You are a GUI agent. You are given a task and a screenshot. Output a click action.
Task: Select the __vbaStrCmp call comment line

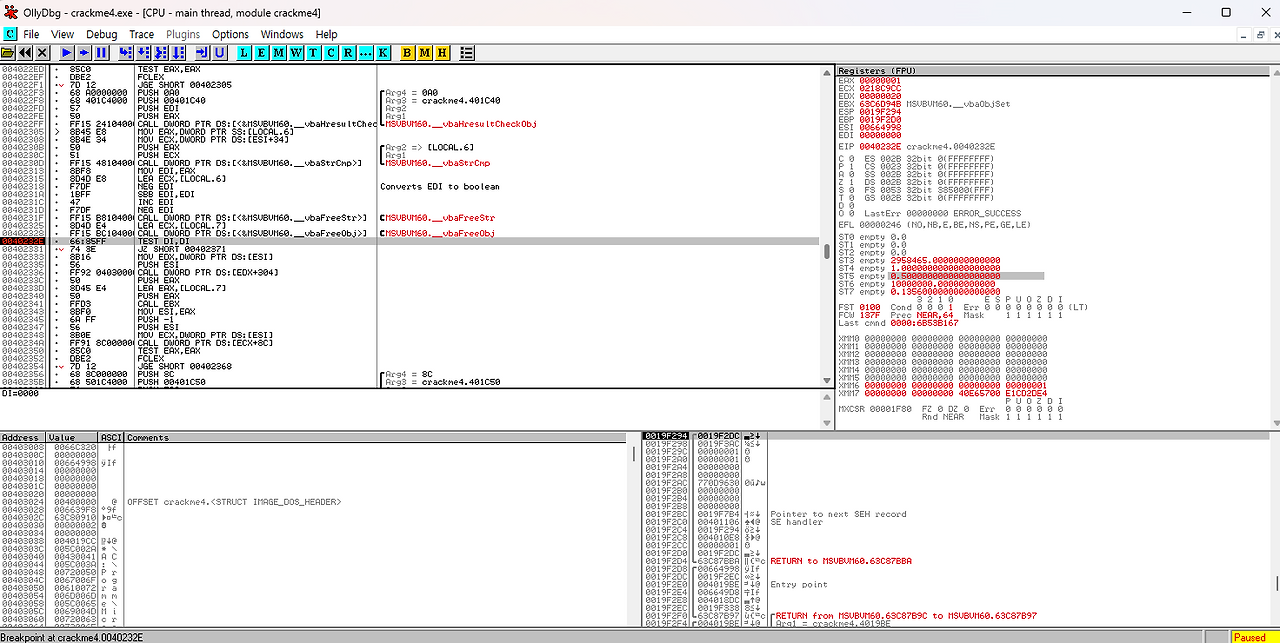coord(437,163)
